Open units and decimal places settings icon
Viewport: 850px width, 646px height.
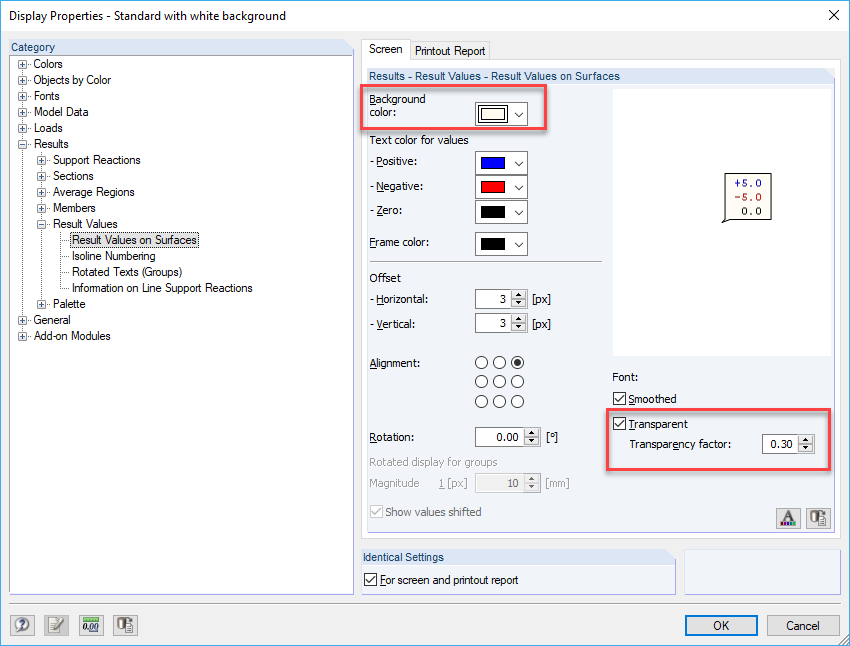[89, 624]
